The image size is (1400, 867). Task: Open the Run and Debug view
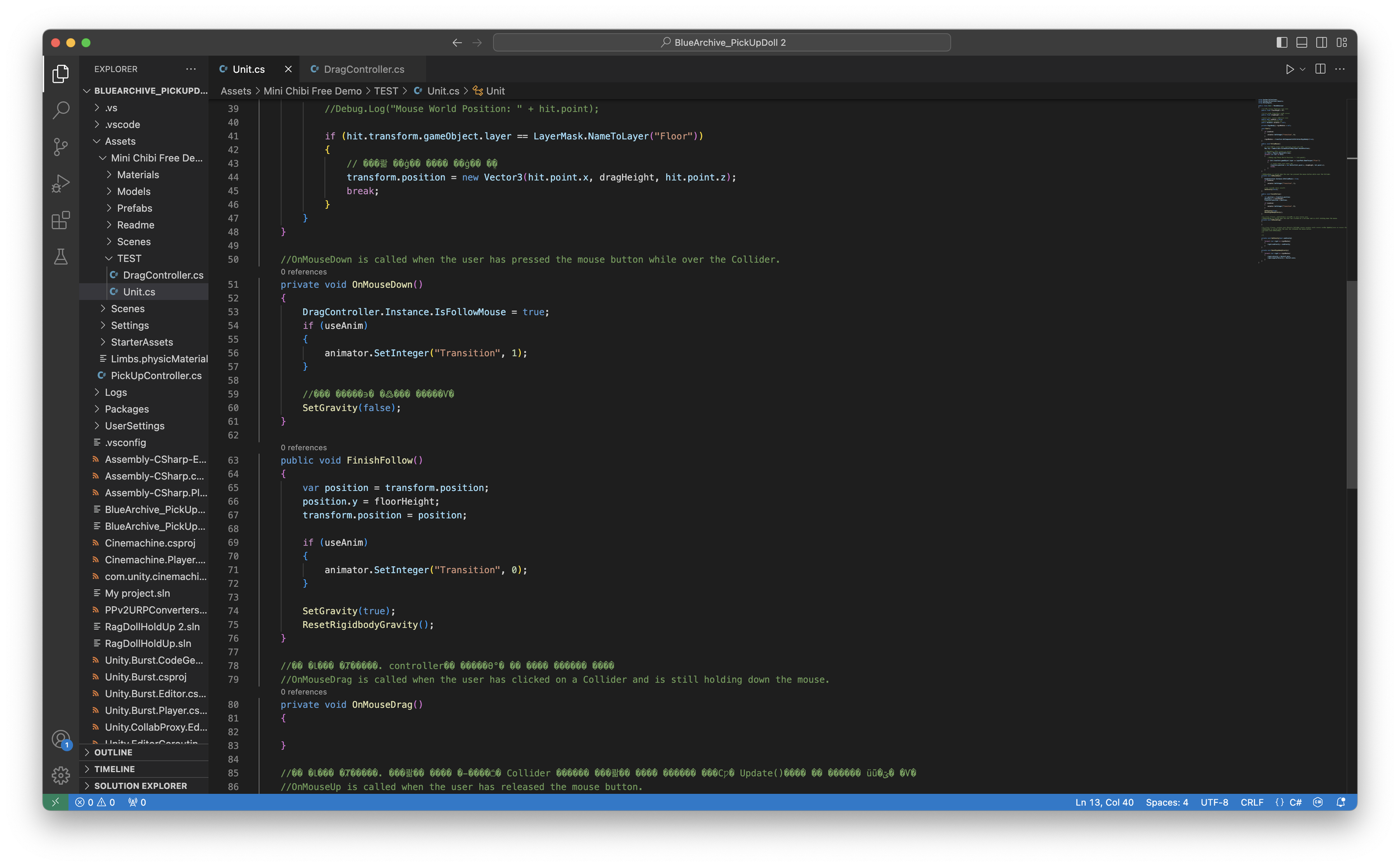[x=61, y=184]
